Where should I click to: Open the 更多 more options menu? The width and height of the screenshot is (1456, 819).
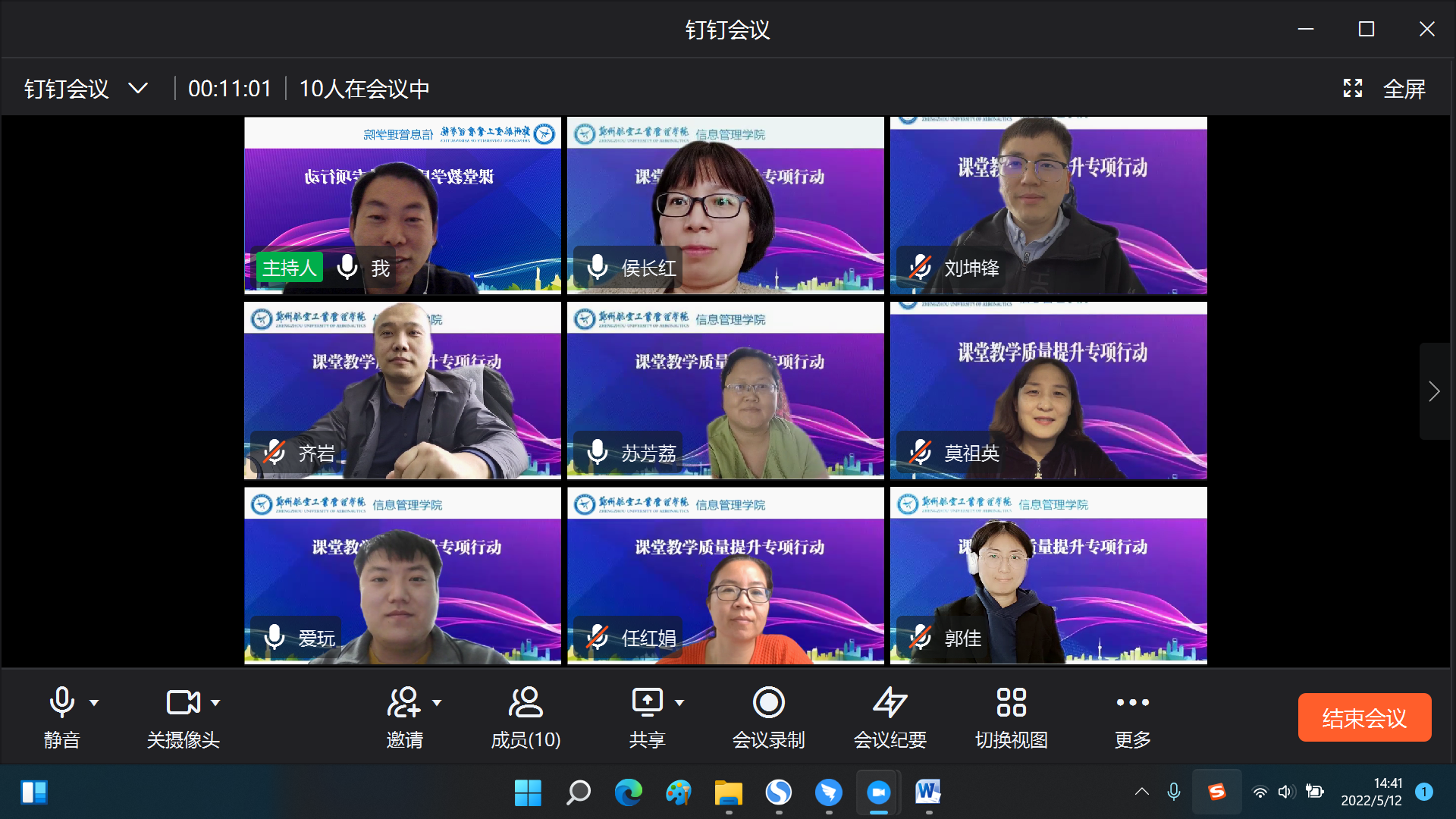1132,702
